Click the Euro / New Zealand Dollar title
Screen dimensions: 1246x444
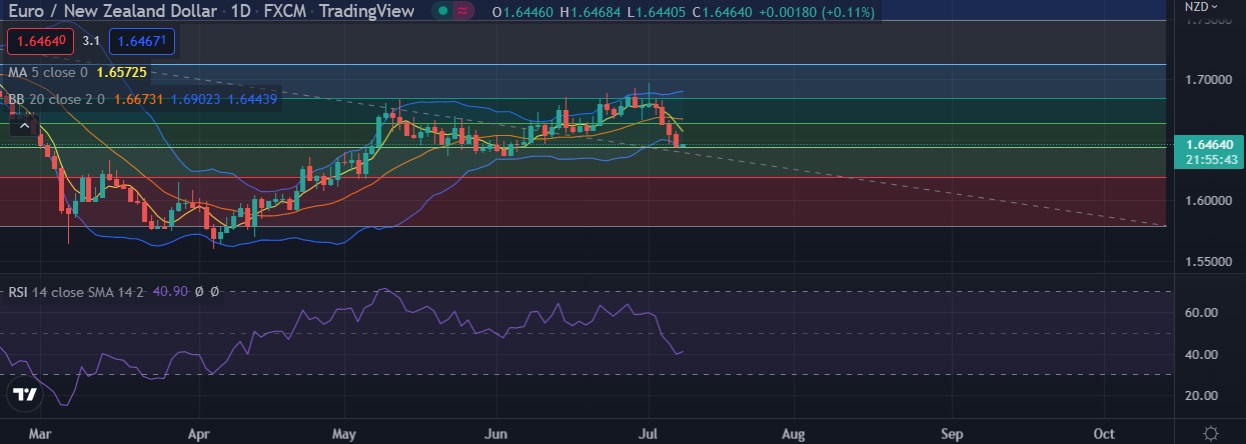pyautogui.click(x=112, y=12)
